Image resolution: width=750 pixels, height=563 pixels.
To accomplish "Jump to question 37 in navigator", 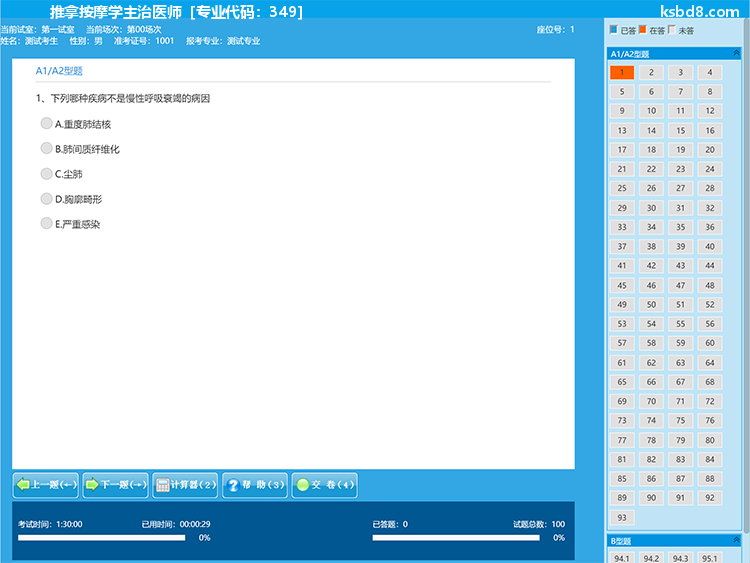I will coord(622,246).
